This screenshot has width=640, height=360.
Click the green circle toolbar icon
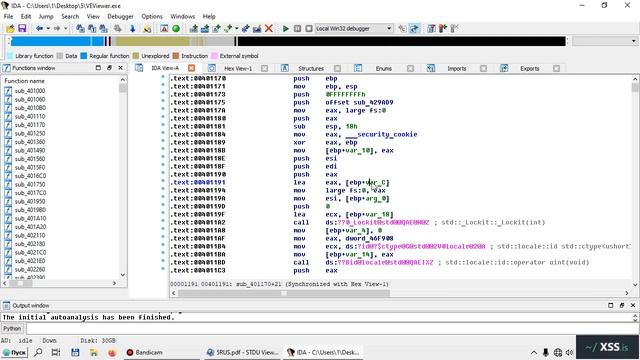point(176,29)
